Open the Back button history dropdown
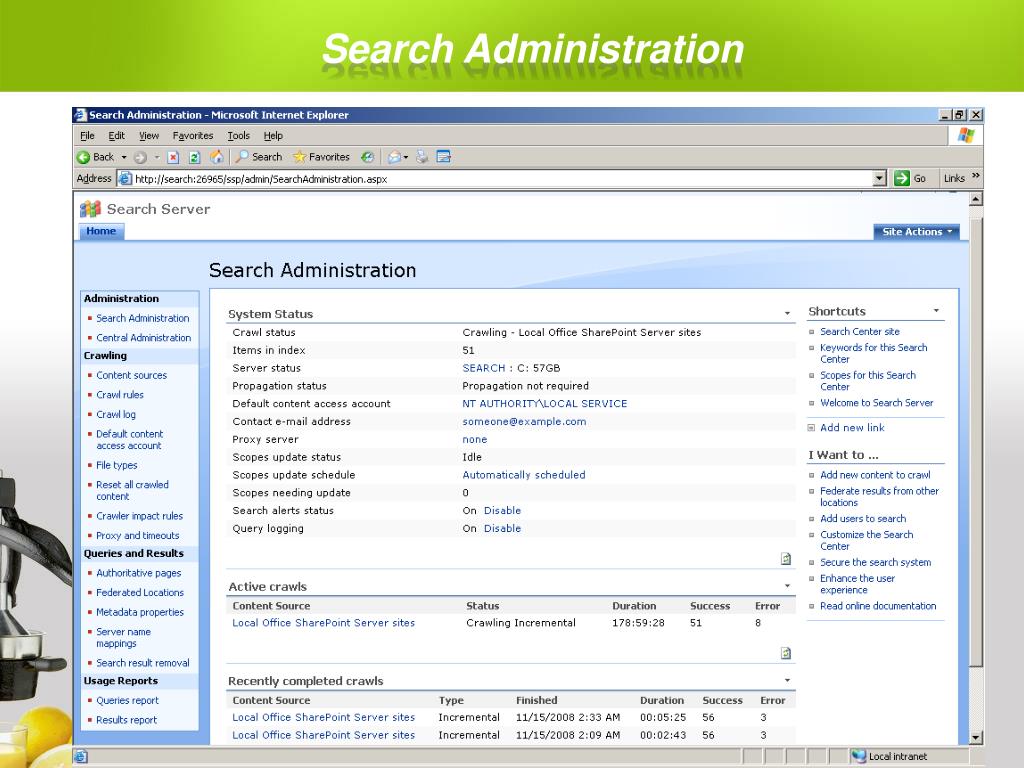 123,157
